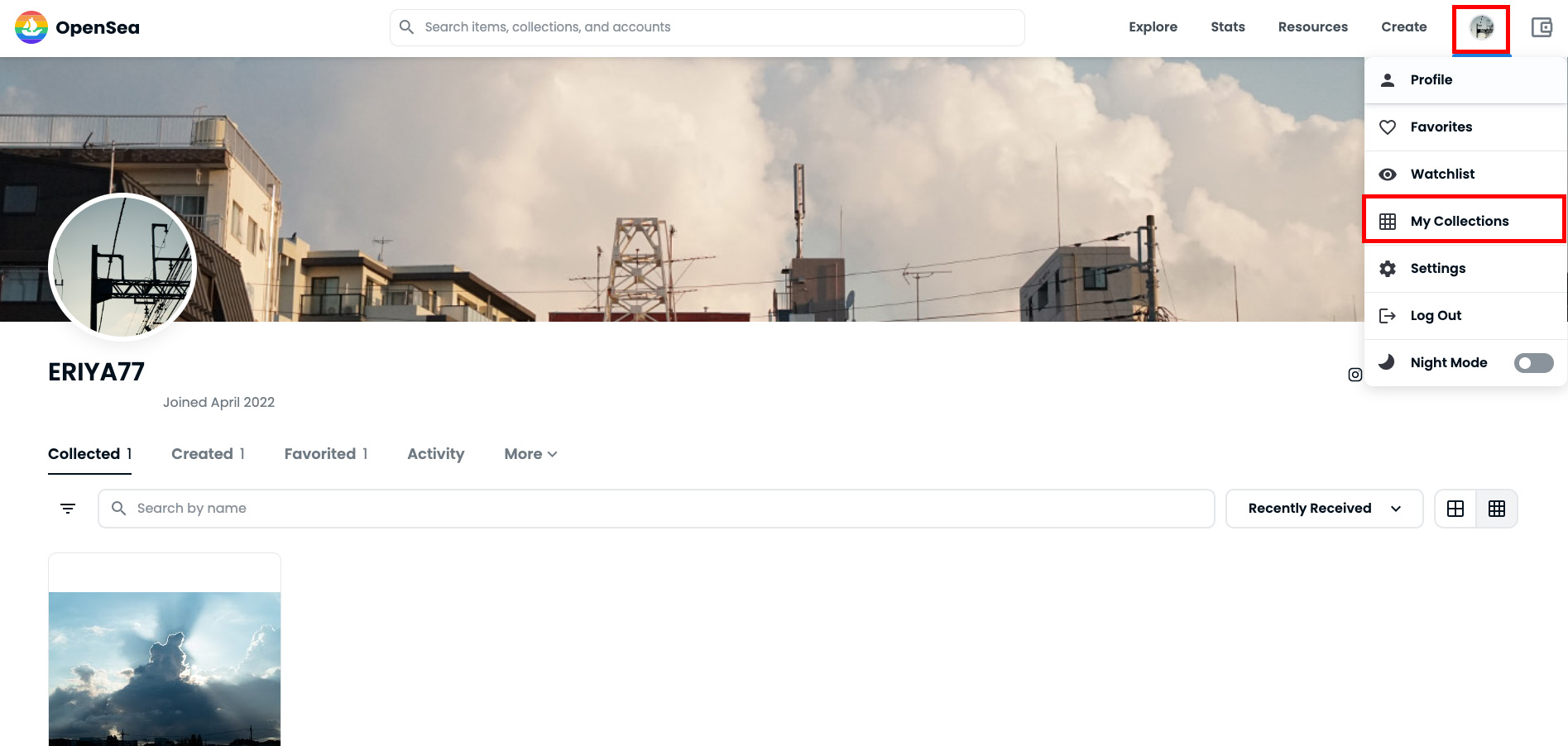Open Resources in the header
This screenshot has height=746, width=1568.
pos(1312,27)
